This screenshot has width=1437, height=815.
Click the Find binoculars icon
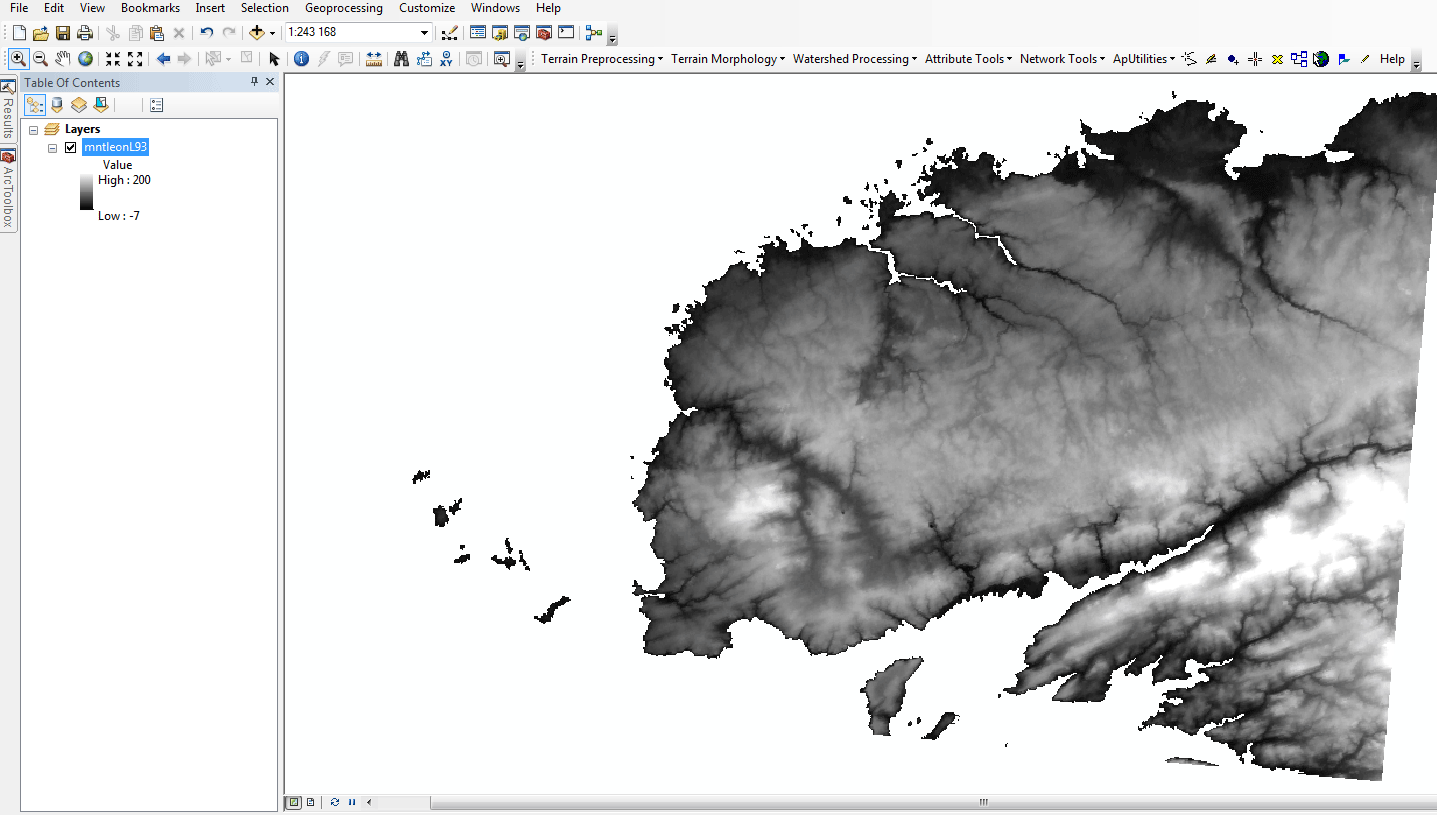coord(401,59)
